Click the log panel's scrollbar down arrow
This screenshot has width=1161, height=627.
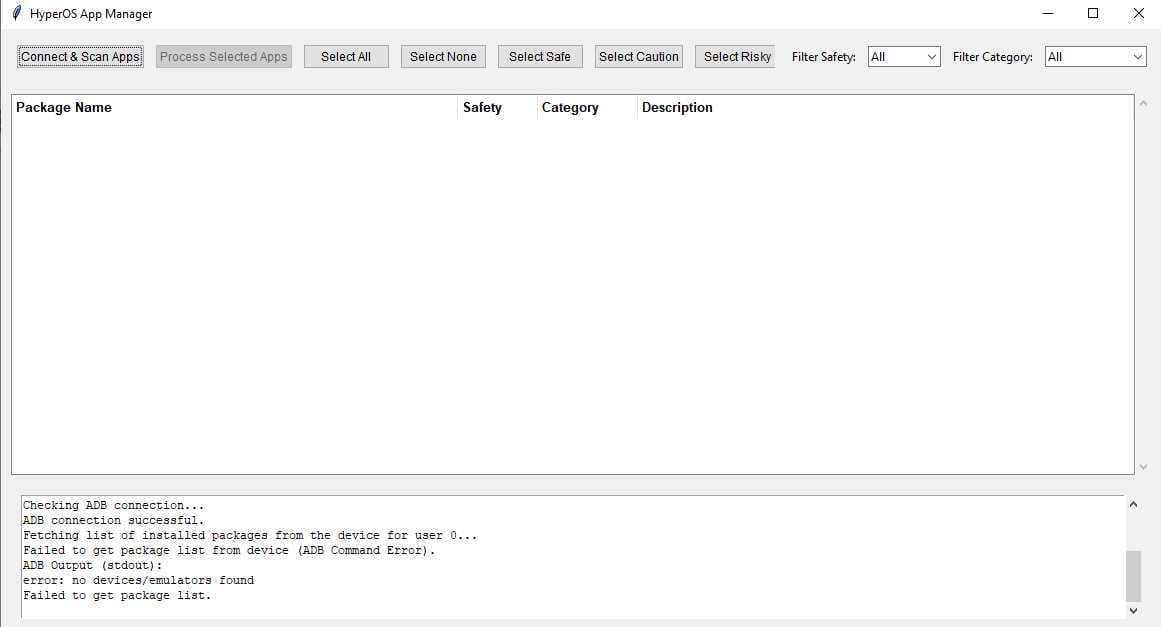tap(1134, 610)
